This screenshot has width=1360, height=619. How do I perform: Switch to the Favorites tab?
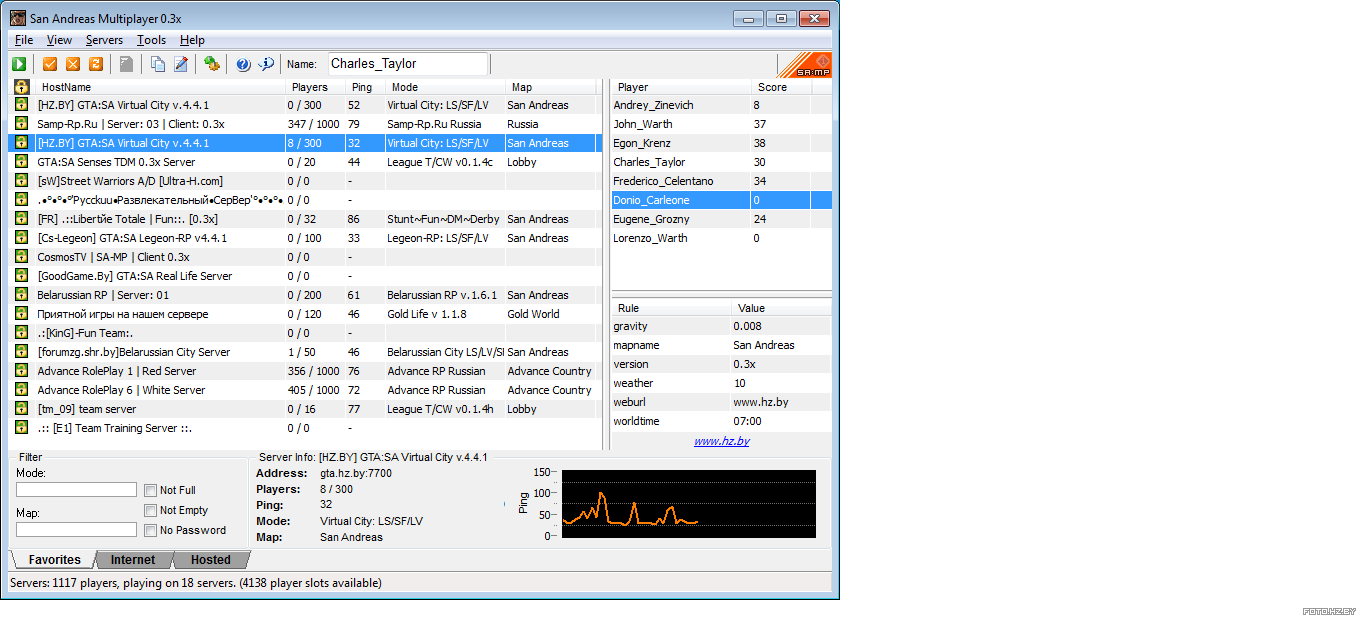54,560
